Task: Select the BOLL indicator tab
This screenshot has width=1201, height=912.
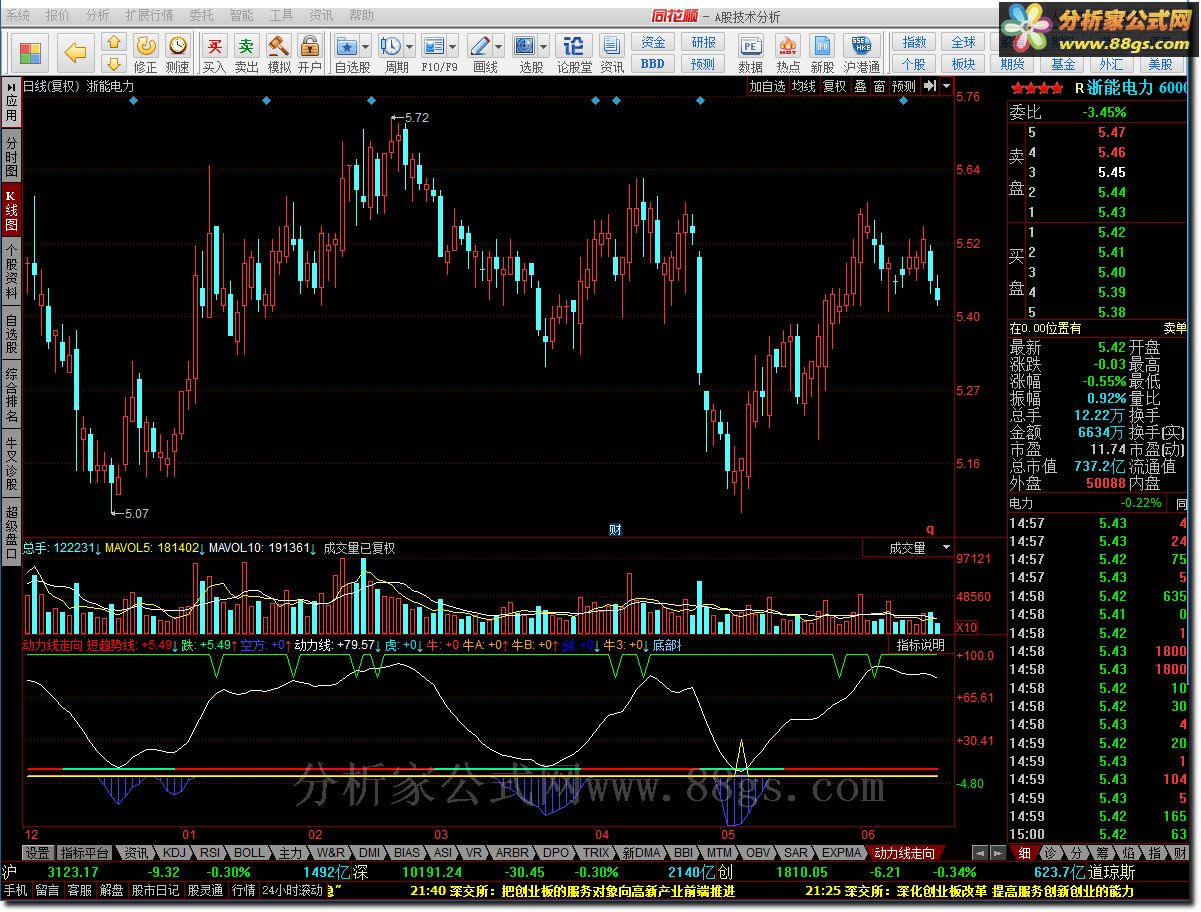Action: pos(249,853)
